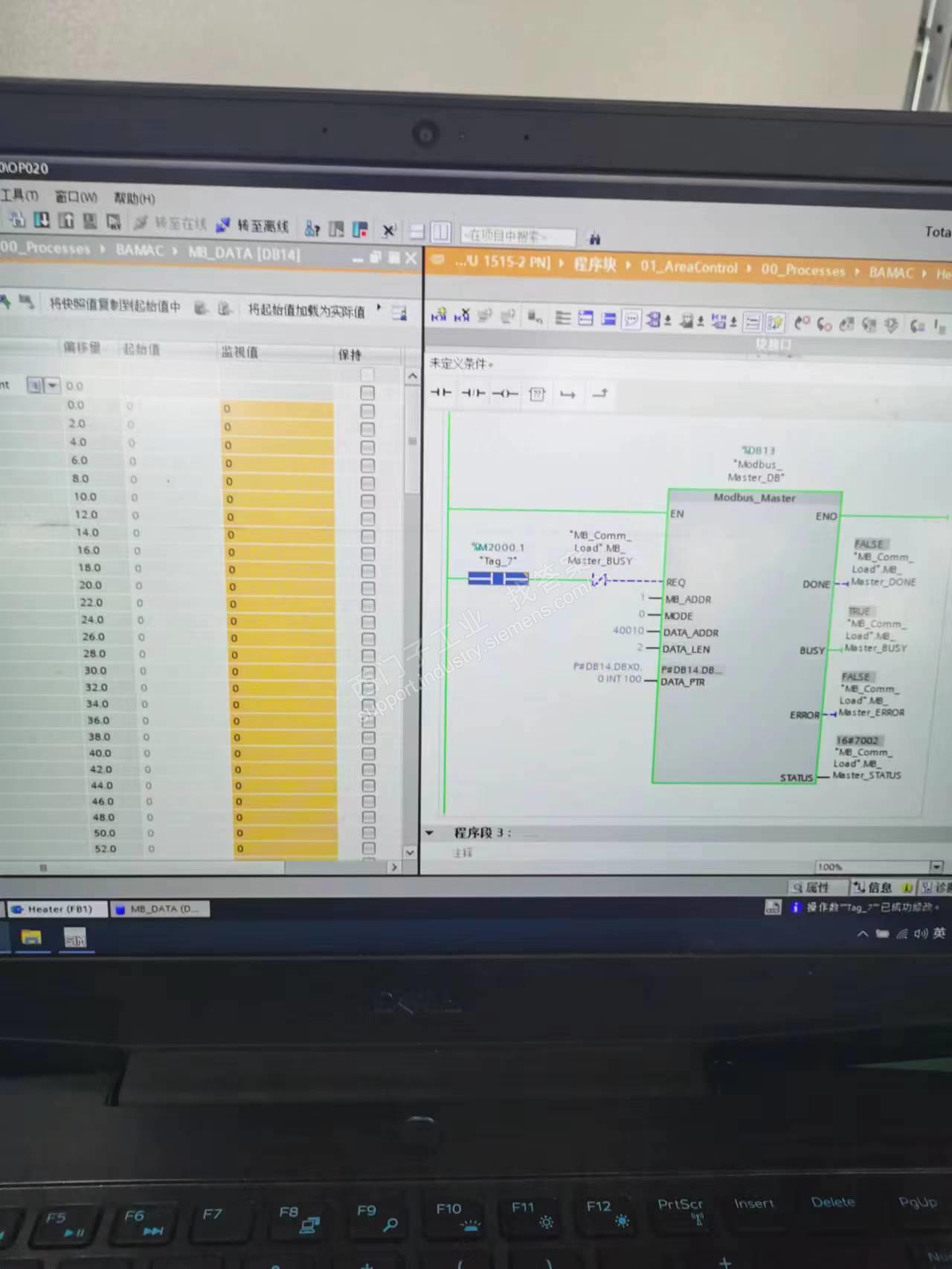Check retain box for offset 50.0 row
Screen dimensions: 952x1269
click(368, 833)
